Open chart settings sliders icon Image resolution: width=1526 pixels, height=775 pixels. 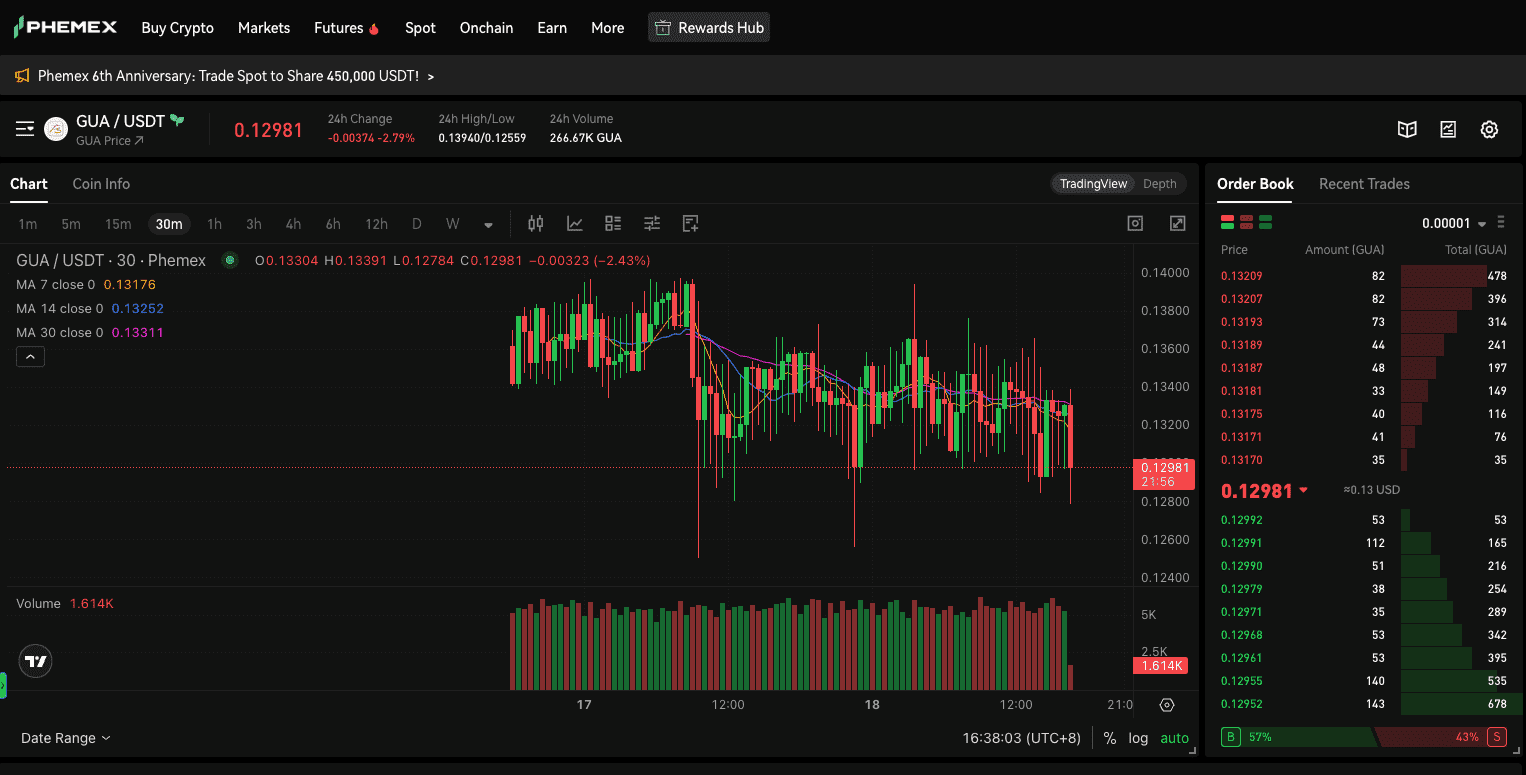pos(651,223)
